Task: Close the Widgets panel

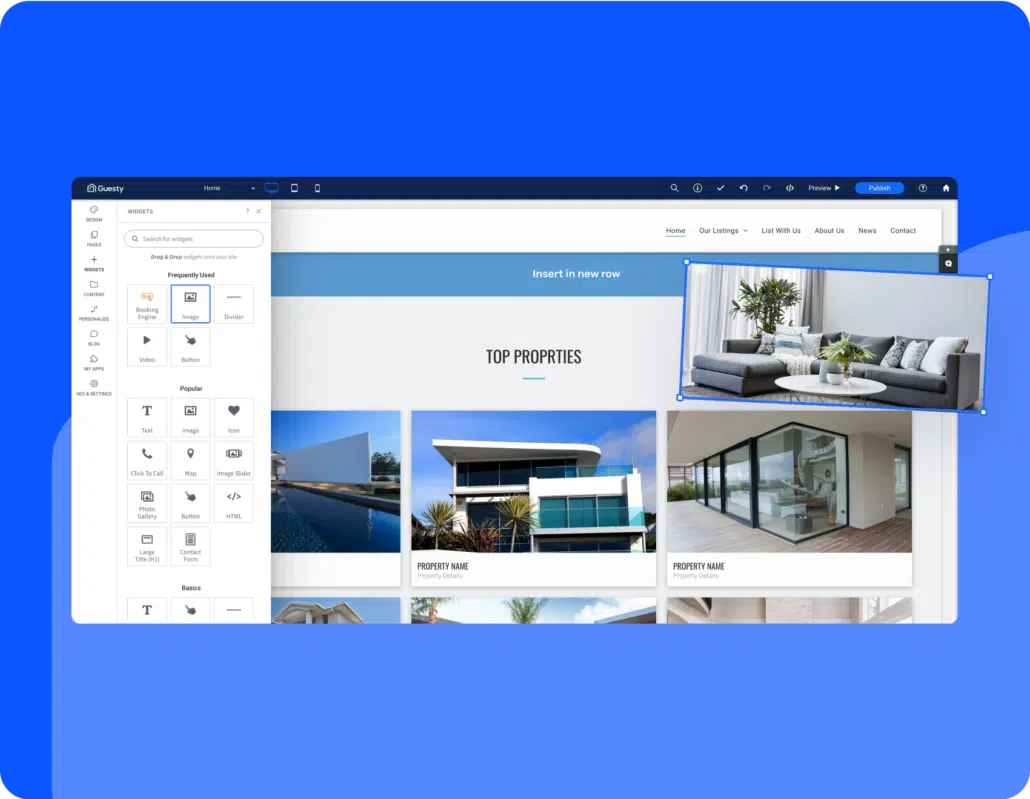Action: [259, 211]
